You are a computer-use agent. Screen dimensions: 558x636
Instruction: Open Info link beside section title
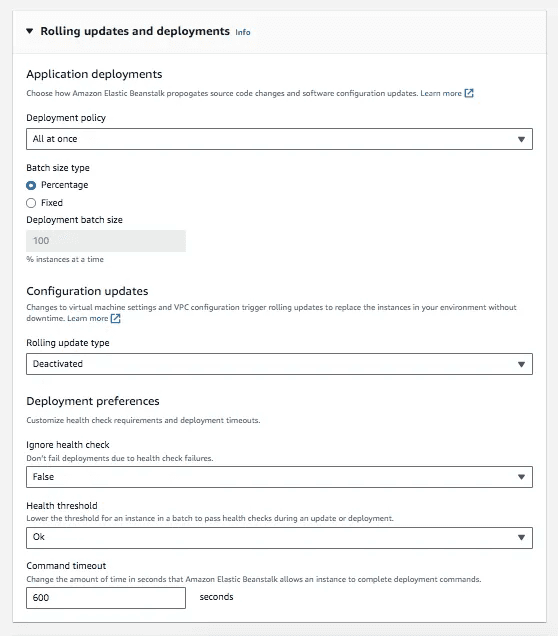(243, 32)
